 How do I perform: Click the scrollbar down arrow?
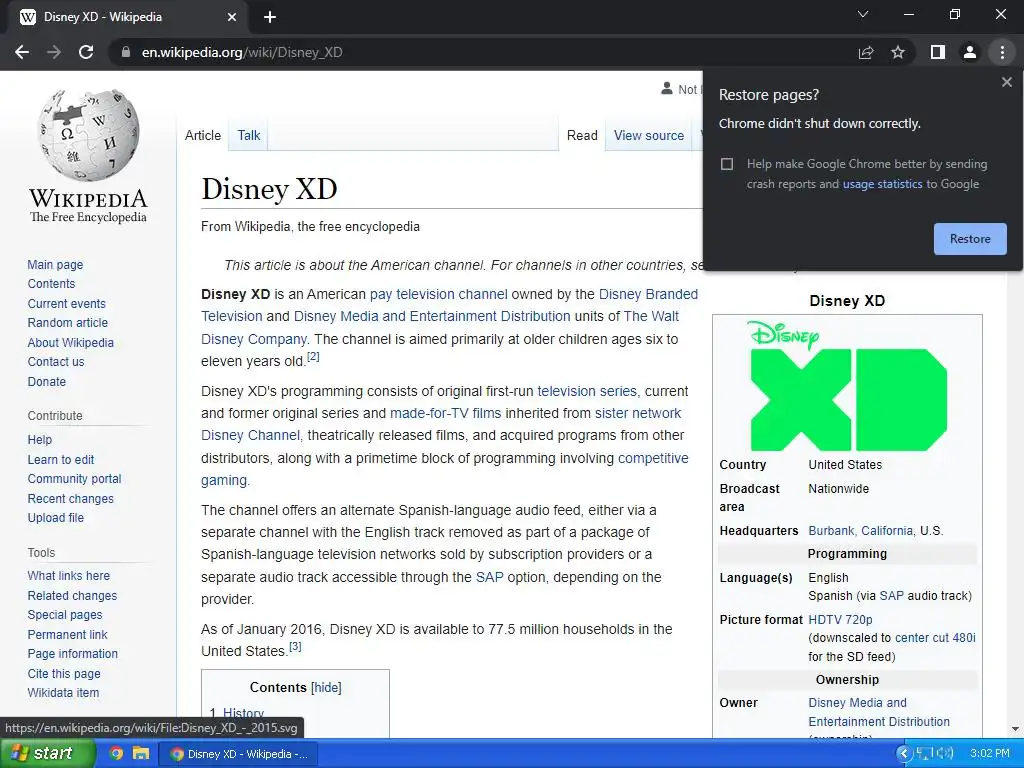1015,729
